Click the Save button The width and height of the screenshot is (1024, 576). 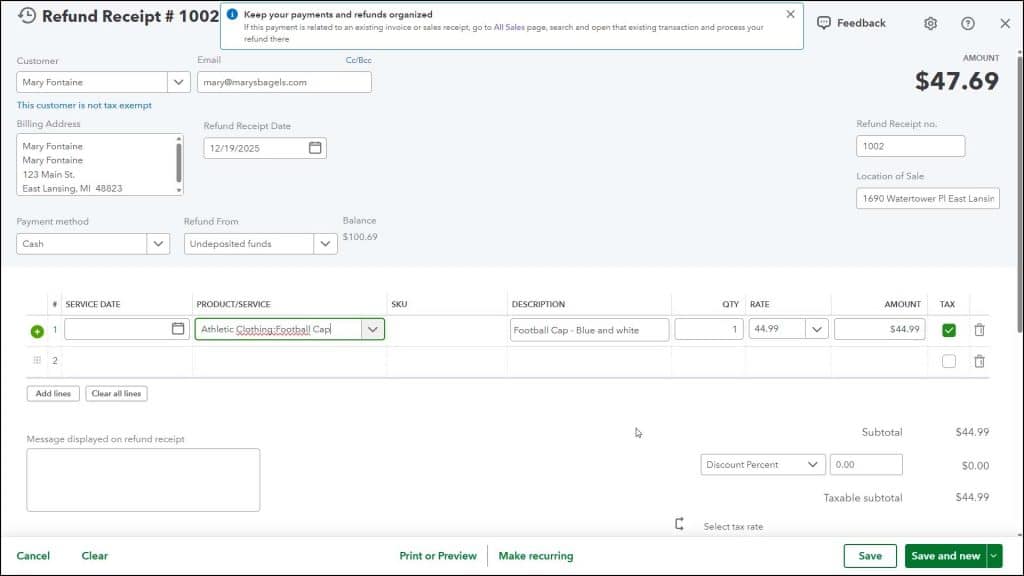[870, 556]
